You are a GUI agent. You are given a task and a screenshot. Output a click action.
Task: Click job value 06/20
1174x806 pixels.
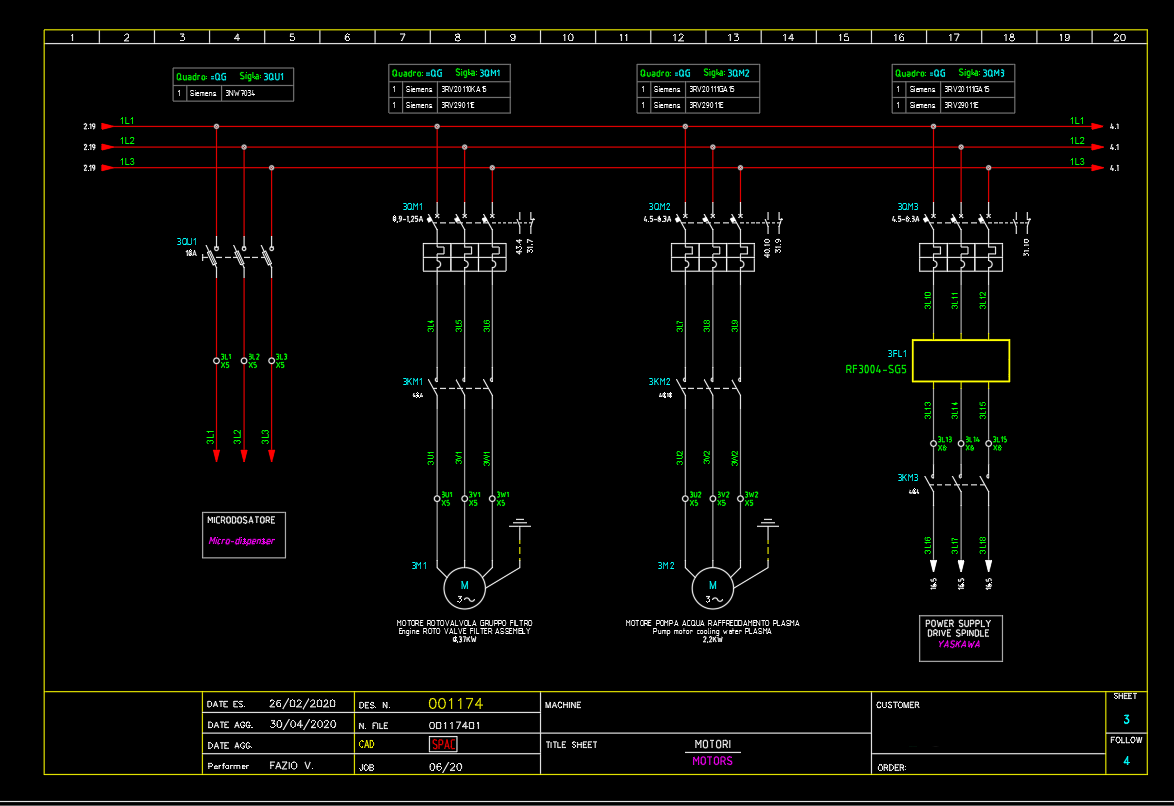[x=445, y=767]
